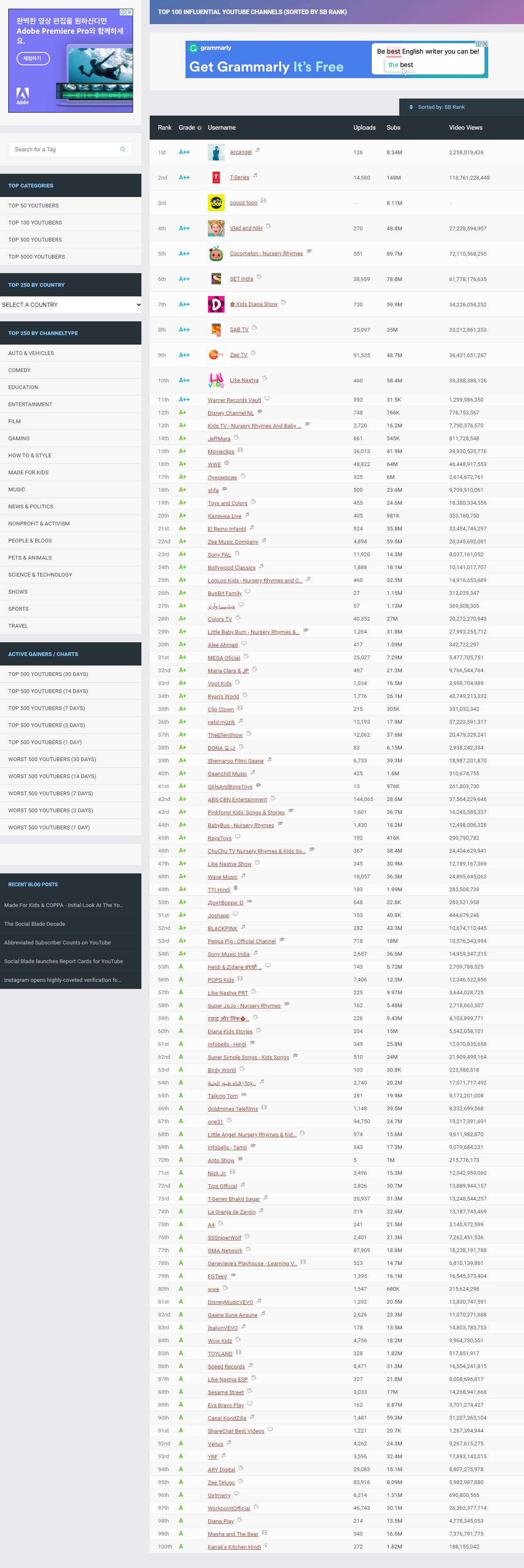Open the Peppa Pig - Official Channel link
This screenshot has height=1568, width=524.
coord(242,941)
